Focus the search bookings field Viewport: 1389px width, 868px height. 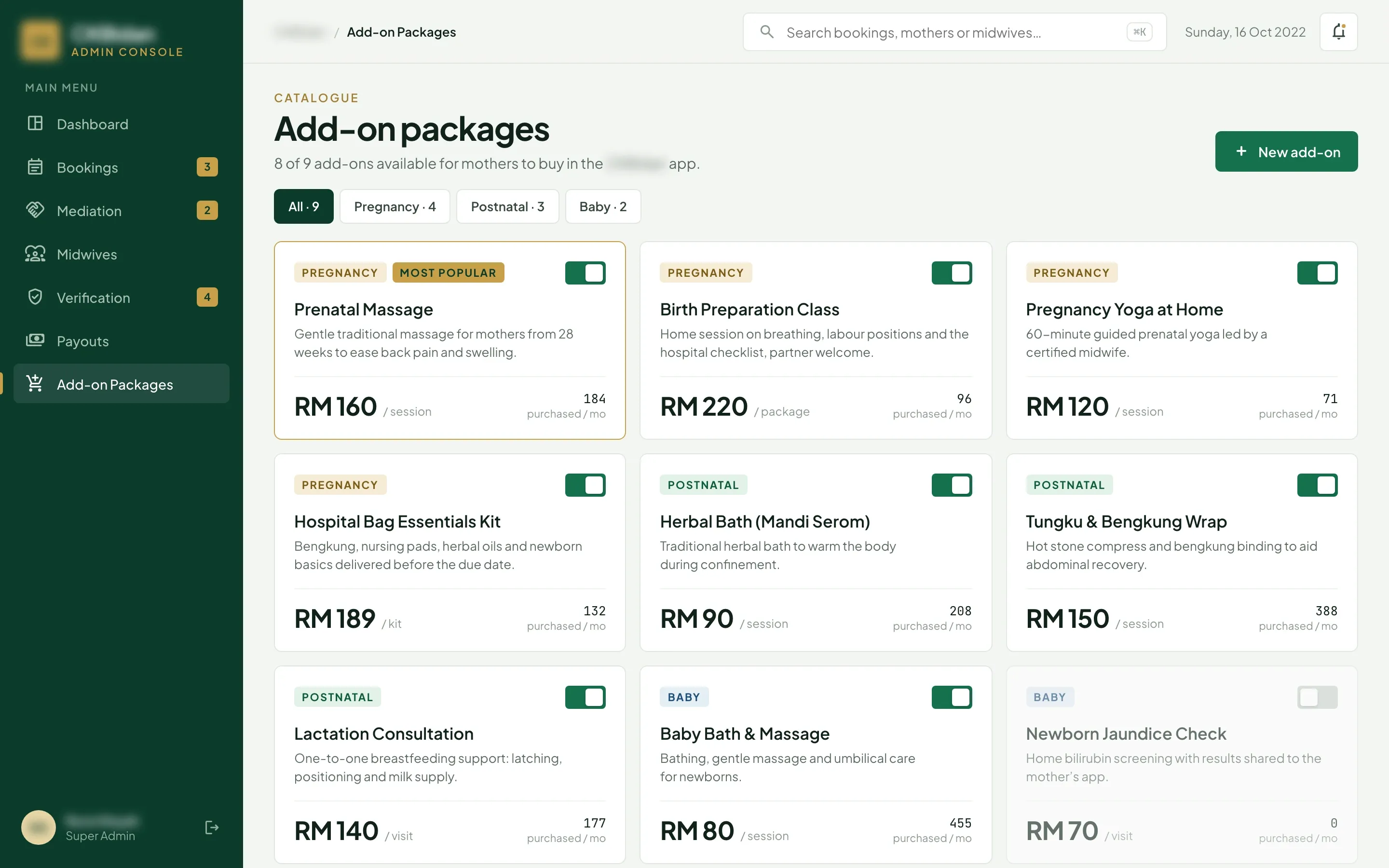[954, 31]
